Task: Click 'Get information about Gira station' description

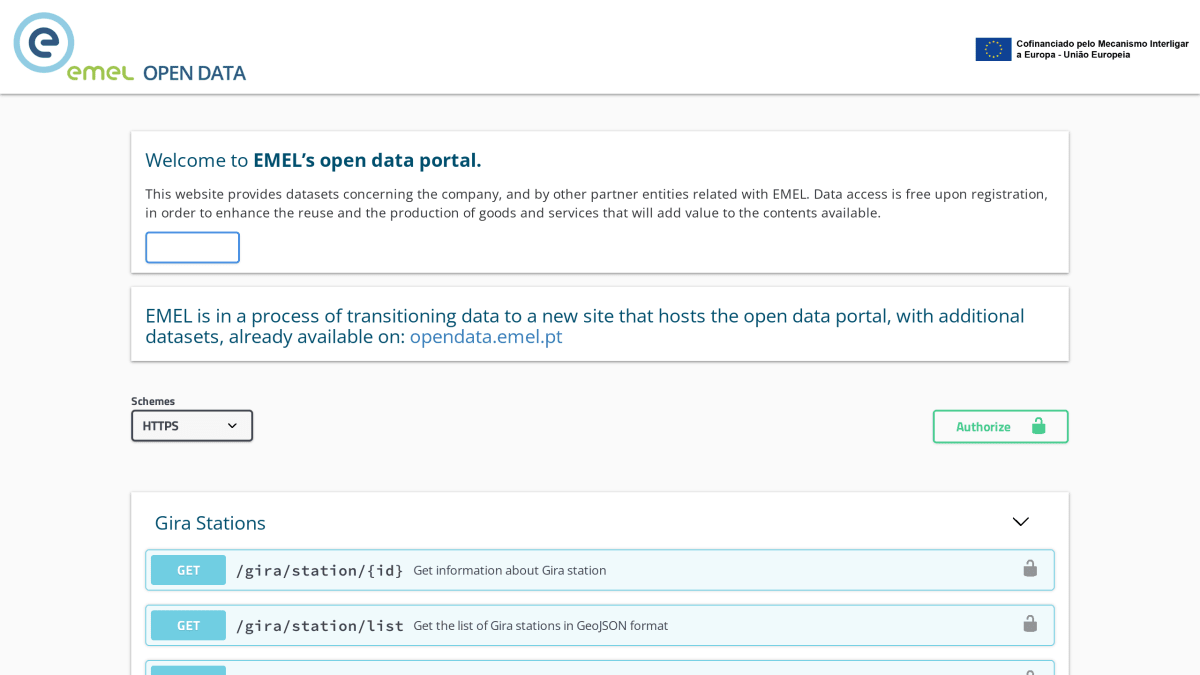Action: tap(510, 570)
